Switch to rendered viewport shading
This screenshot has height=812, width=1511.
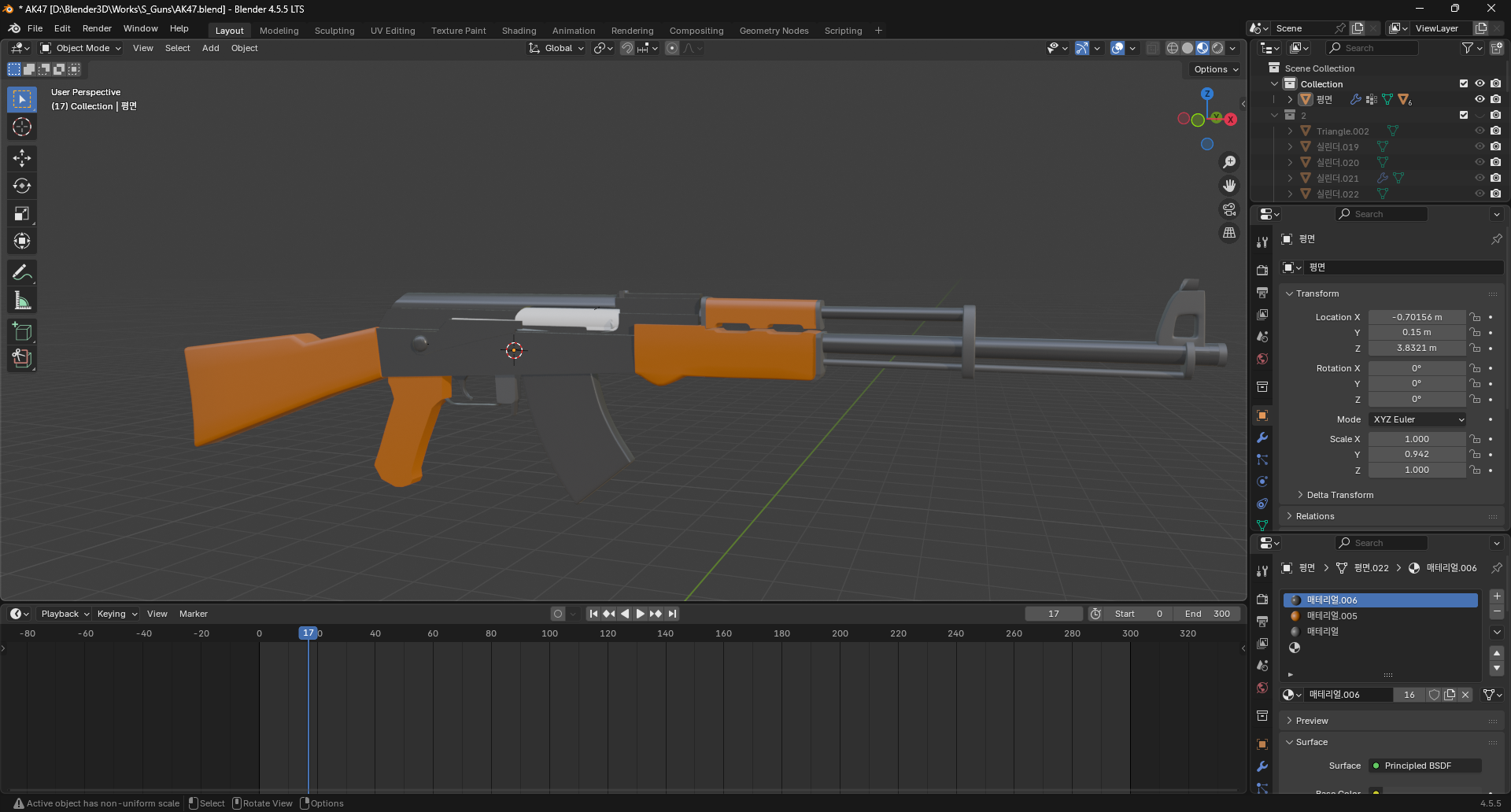pos(1217,48)
